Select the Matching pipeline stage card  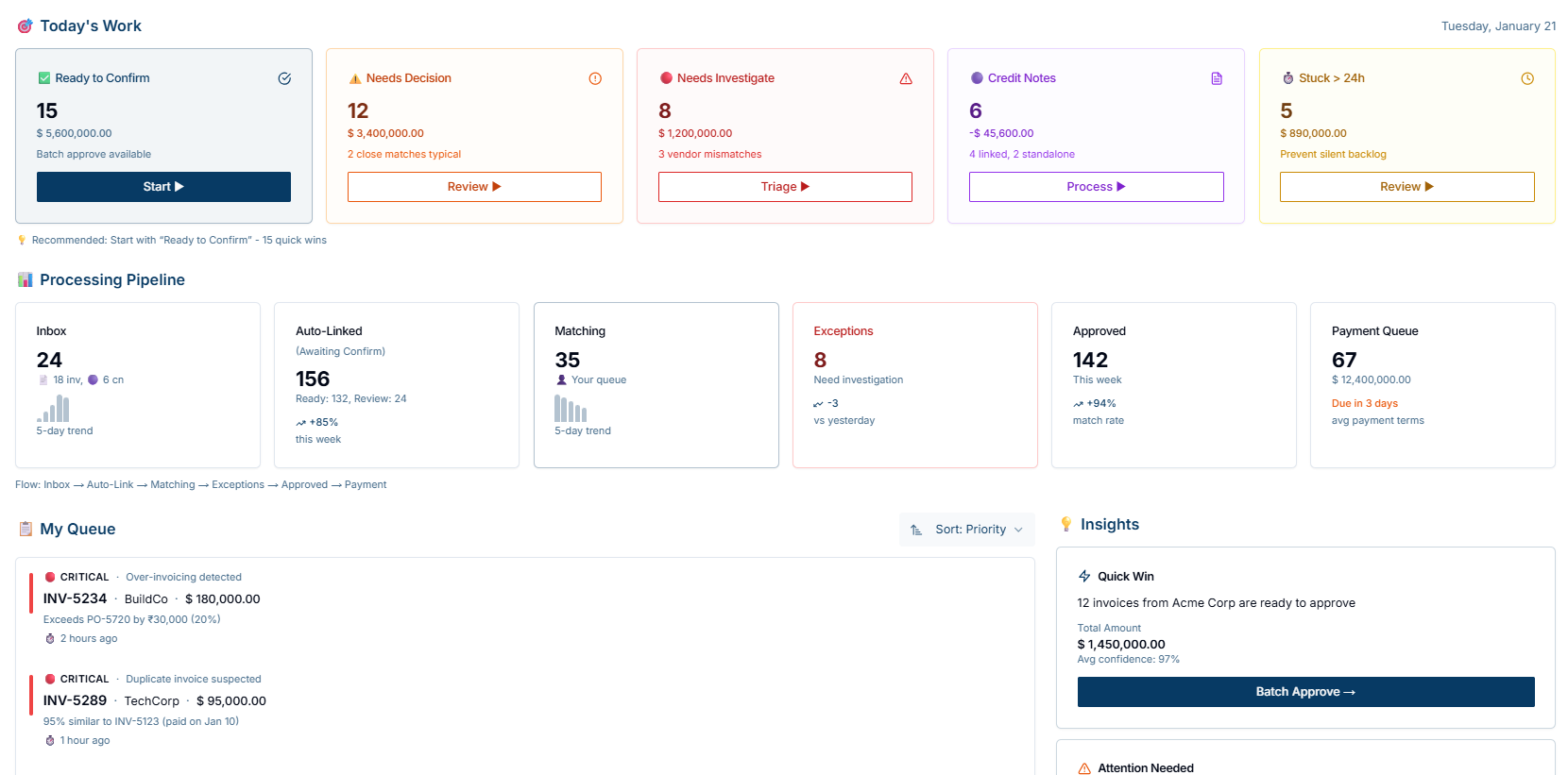tap(656, 385)
